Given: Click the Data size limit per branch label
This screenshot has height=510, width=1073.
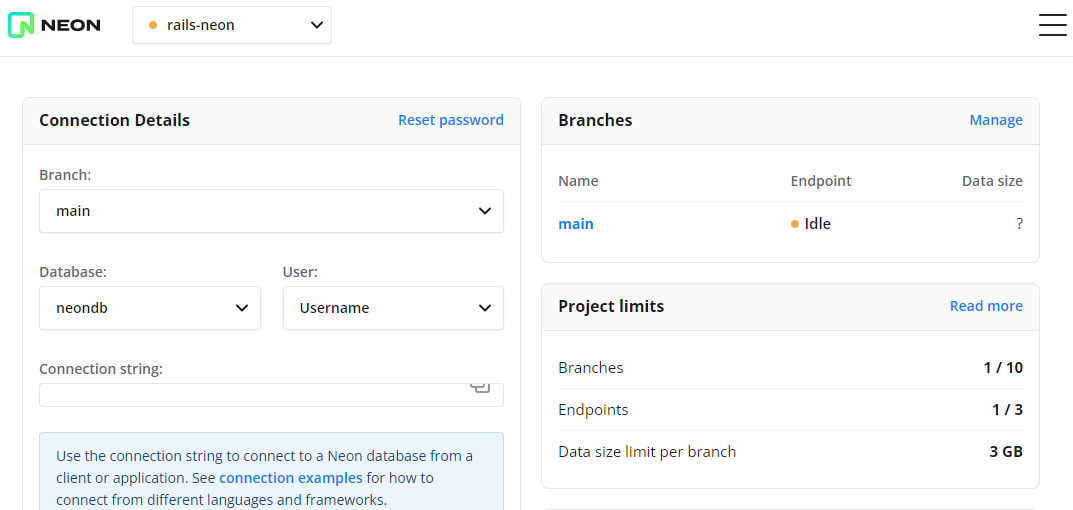Looking at the screenshot, I should pyautogui.click(x=647, y=452).
